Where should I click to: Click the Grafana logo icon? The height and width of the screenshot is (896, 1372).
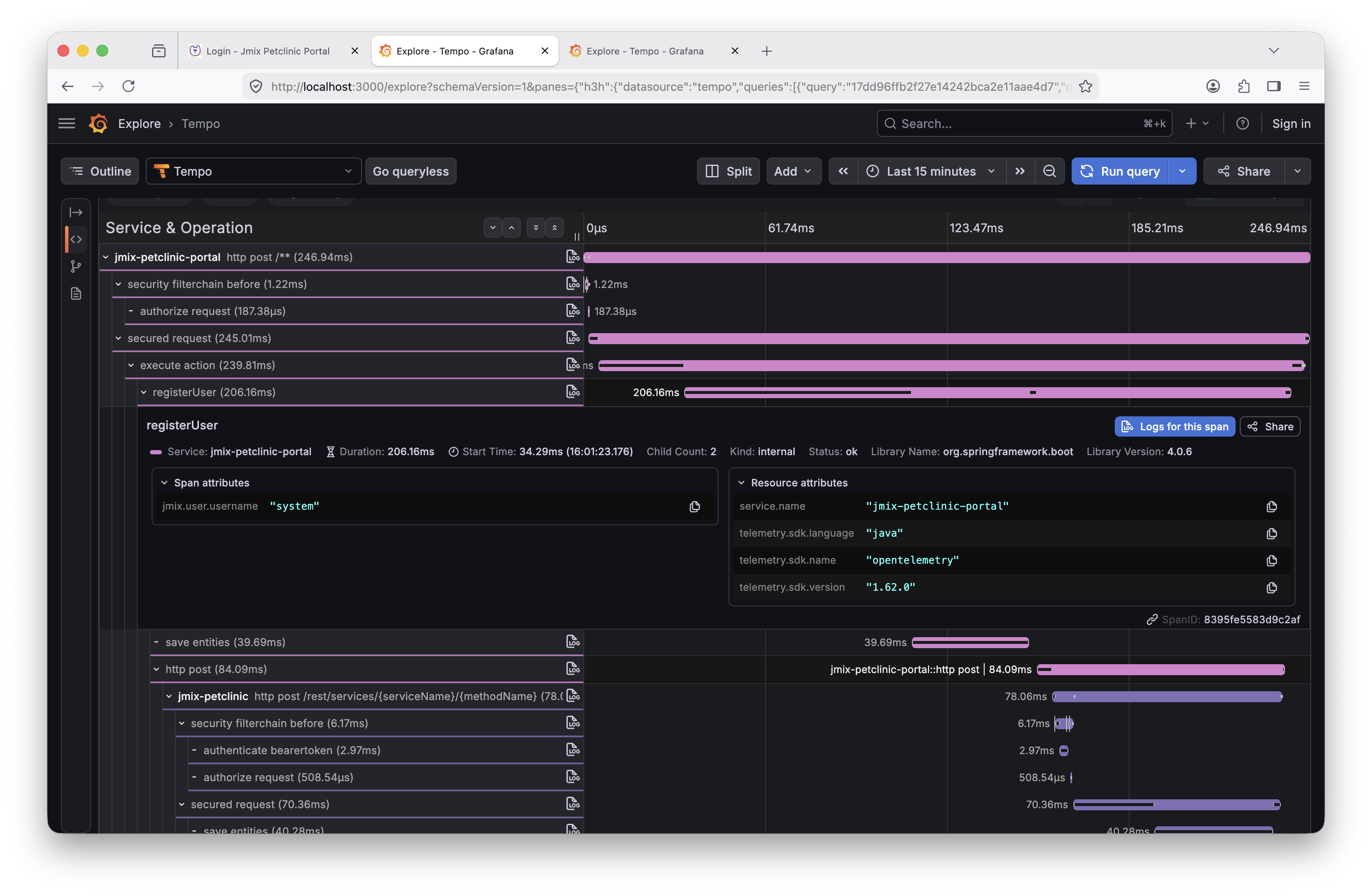[98, 123]
